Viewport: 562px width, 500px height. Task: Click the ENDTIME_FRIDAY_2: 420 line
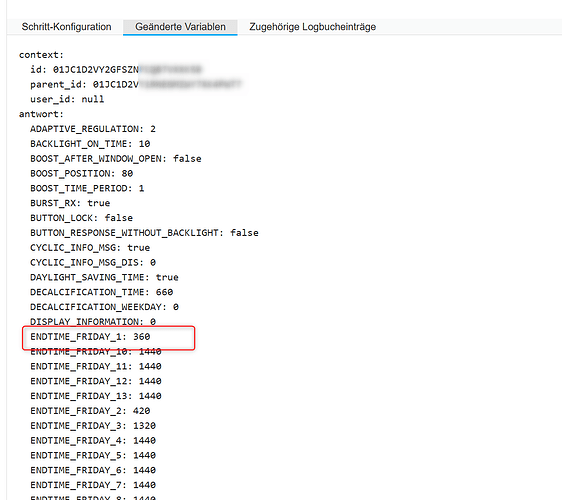tap(90, 411)
